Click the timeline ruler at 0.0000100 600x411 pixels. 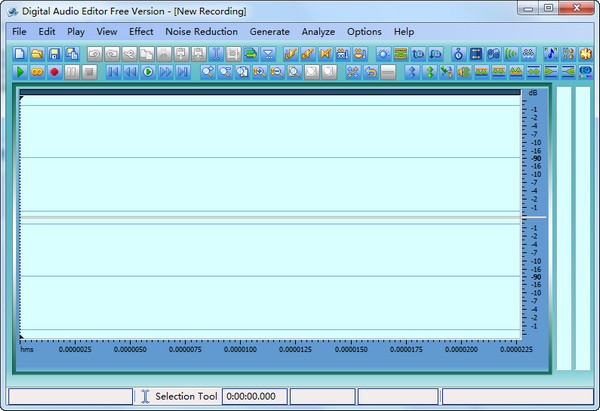(241, 348)
